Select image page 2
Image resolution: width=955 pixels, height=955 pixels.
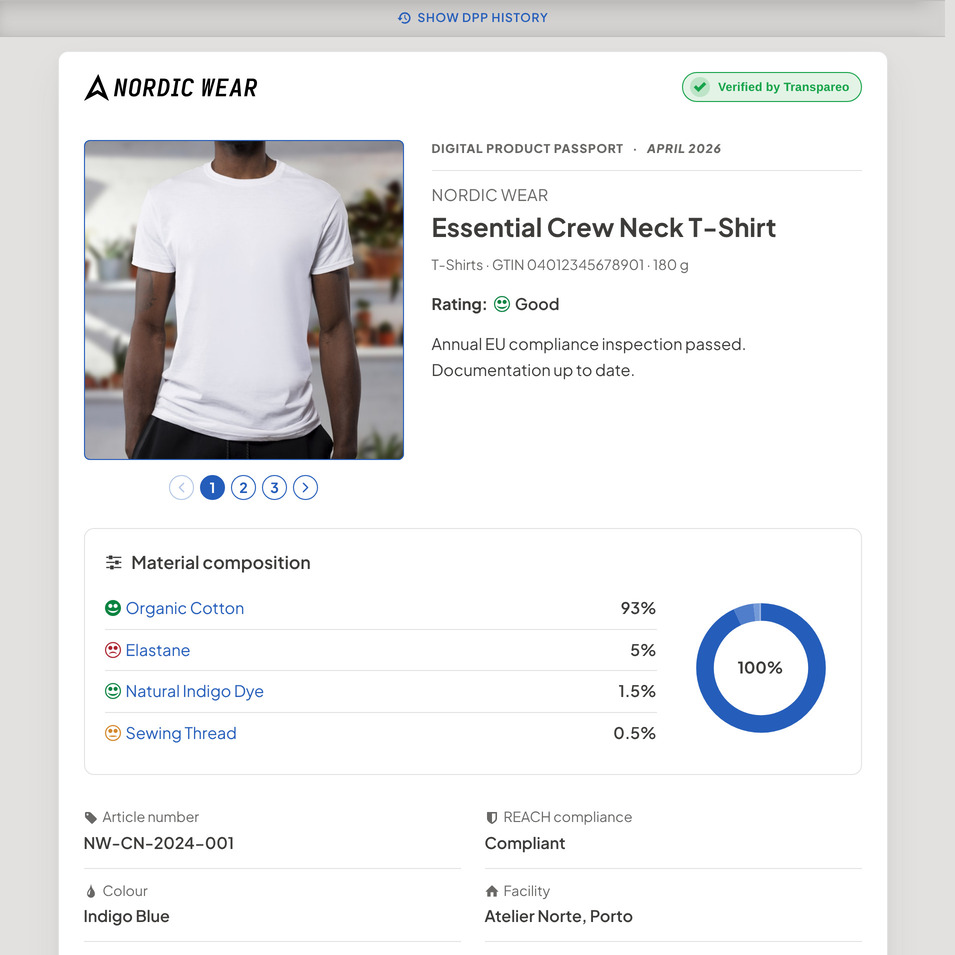pos(244,488)
